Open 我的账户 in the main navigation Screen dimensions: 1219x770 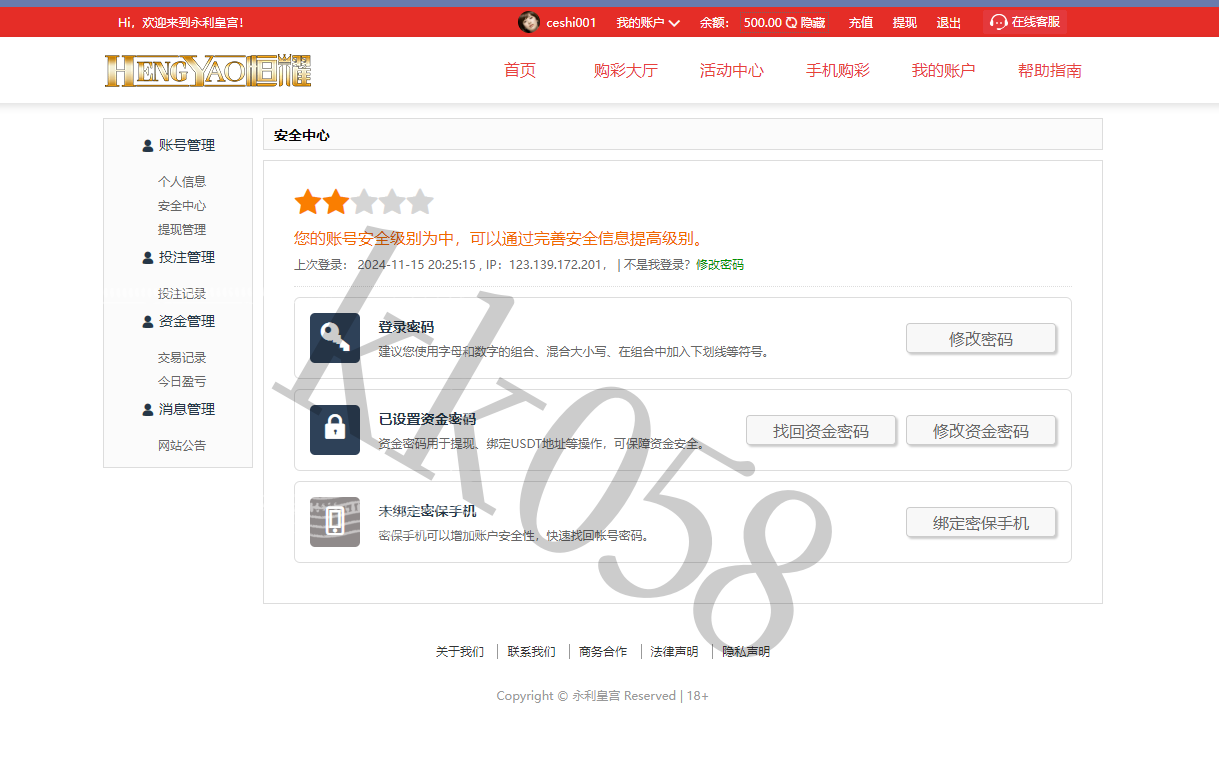tap(943, 70)
